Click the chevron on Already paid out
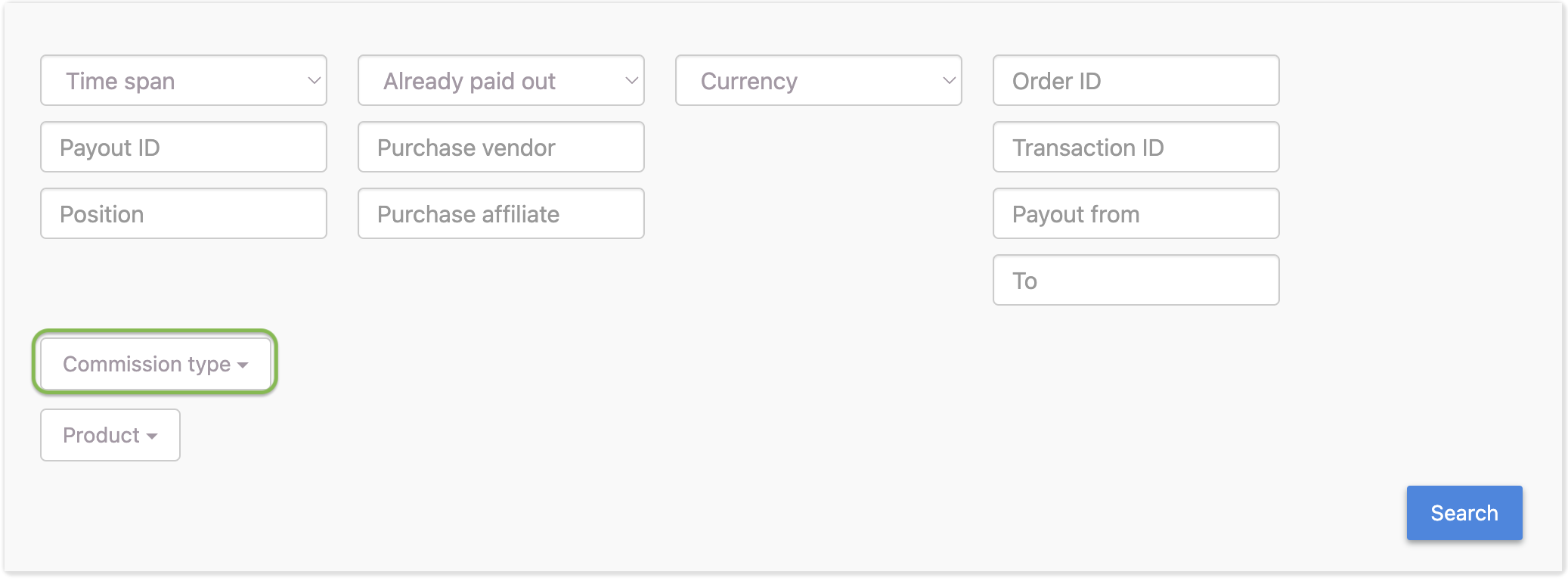This screenshot has width=1568, height=581. 631,80
